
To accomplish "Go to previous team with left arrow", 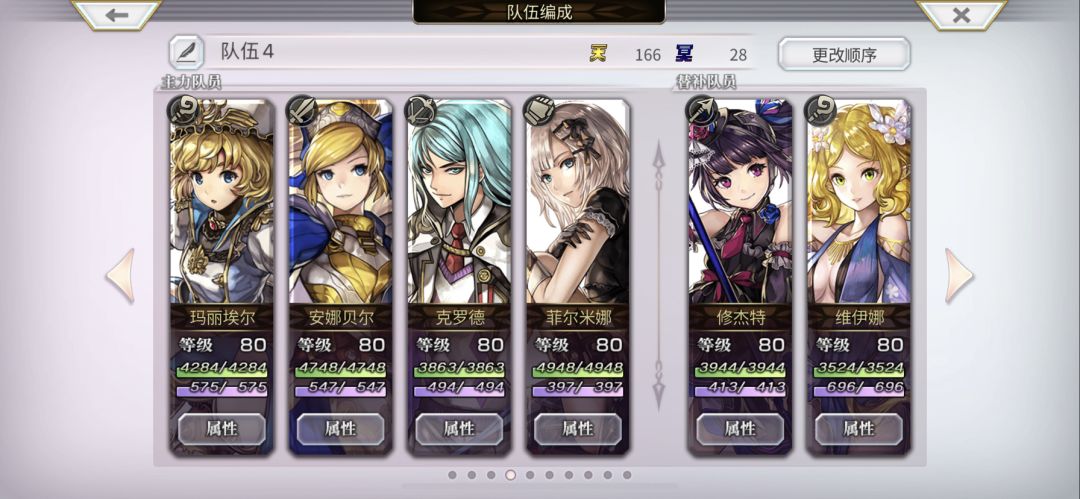I will tap(121, 276).
